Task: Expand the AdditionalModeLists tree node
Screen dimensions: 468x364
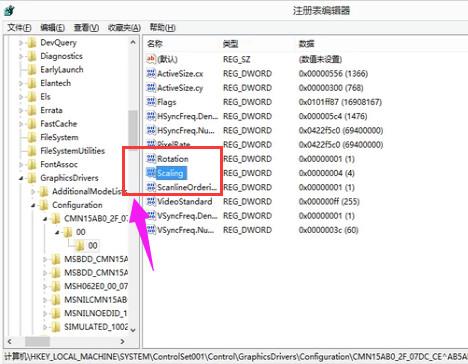Action: pos(33,192)
